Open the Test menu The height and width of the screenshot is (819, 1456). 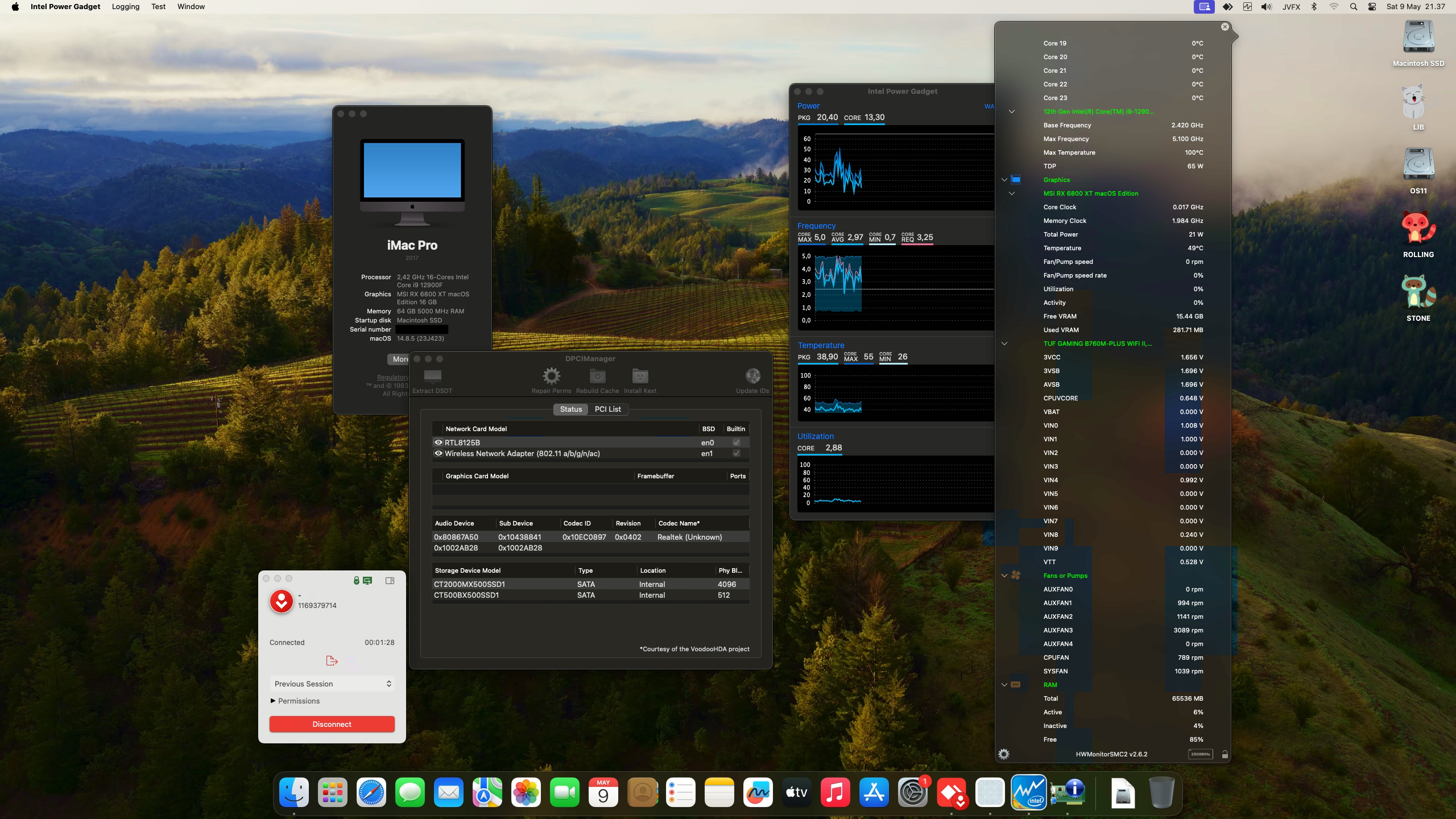[x=158, y=7]
